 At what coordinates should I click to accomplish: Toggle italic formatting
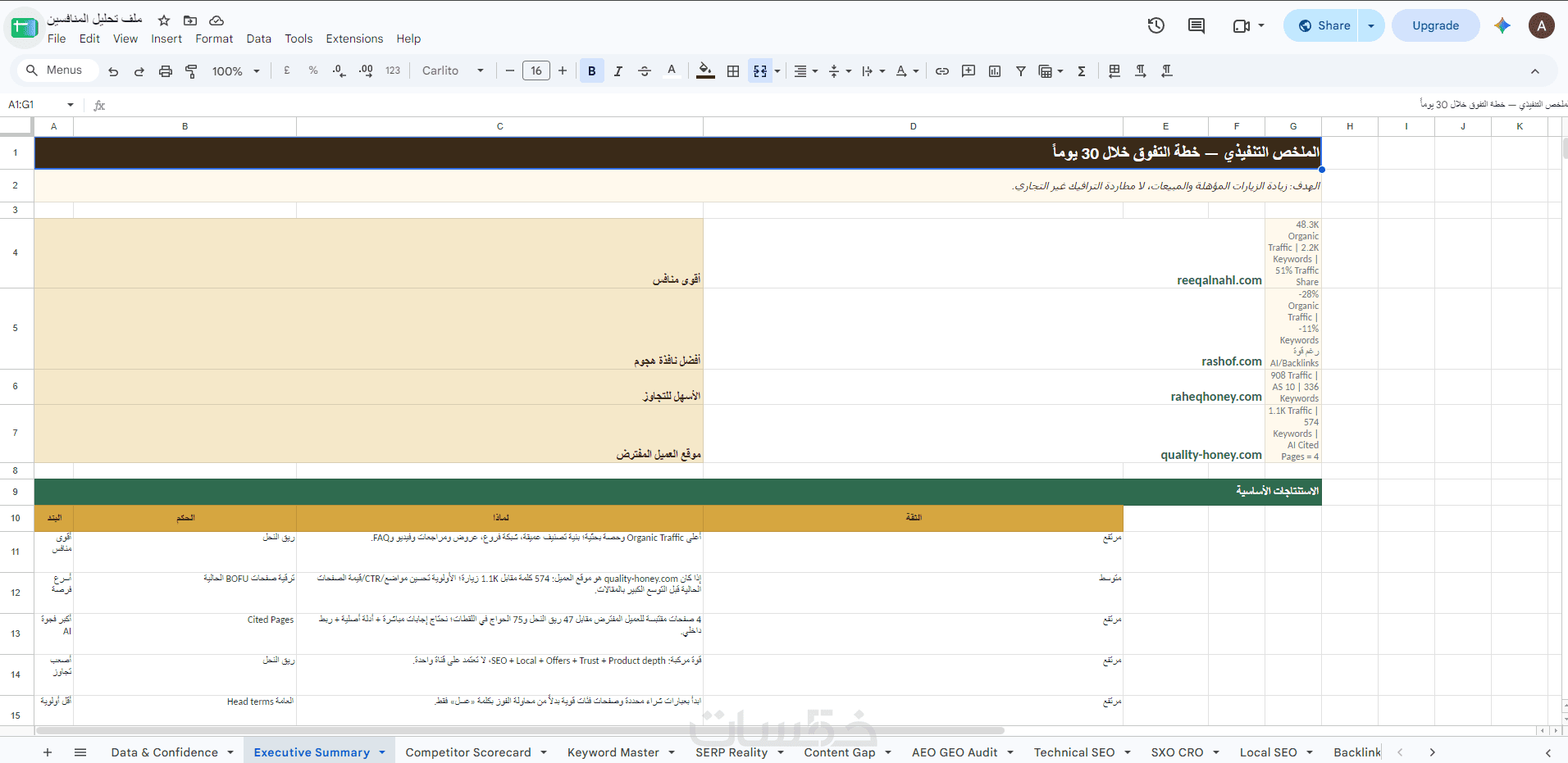(x=618, y=71)
